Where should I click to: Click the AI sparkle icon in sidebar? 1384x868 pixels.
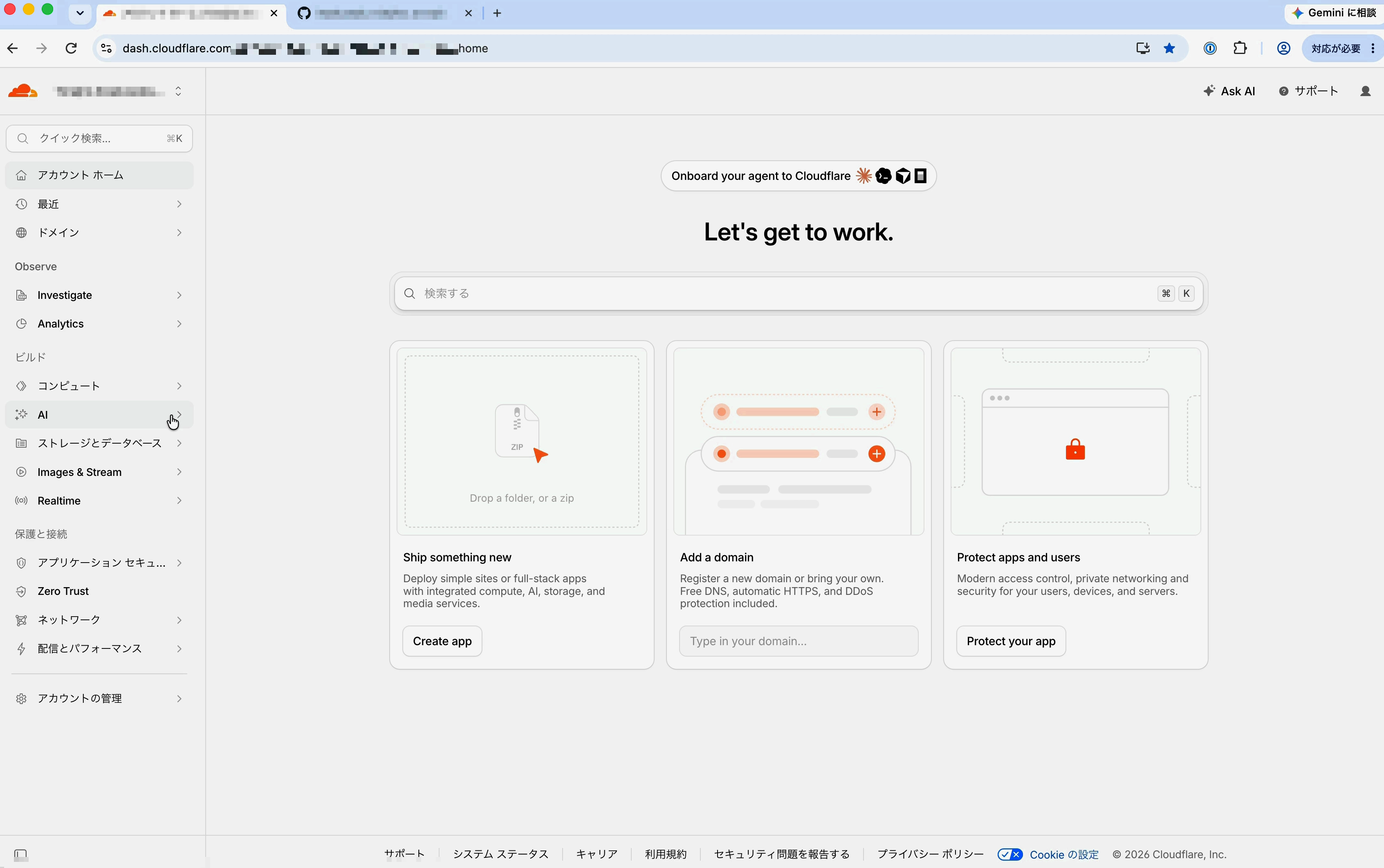click(21, 415)
